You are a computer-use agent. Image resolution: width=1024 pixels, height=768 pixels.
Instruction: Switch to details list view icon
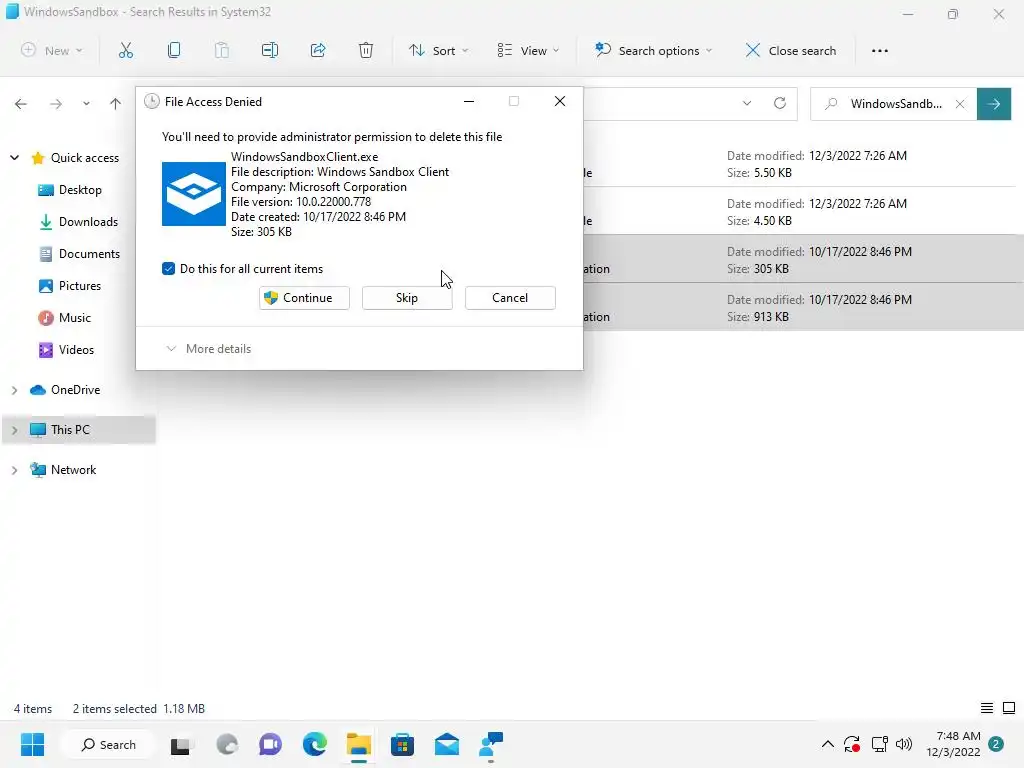click(x=987, y=708)
